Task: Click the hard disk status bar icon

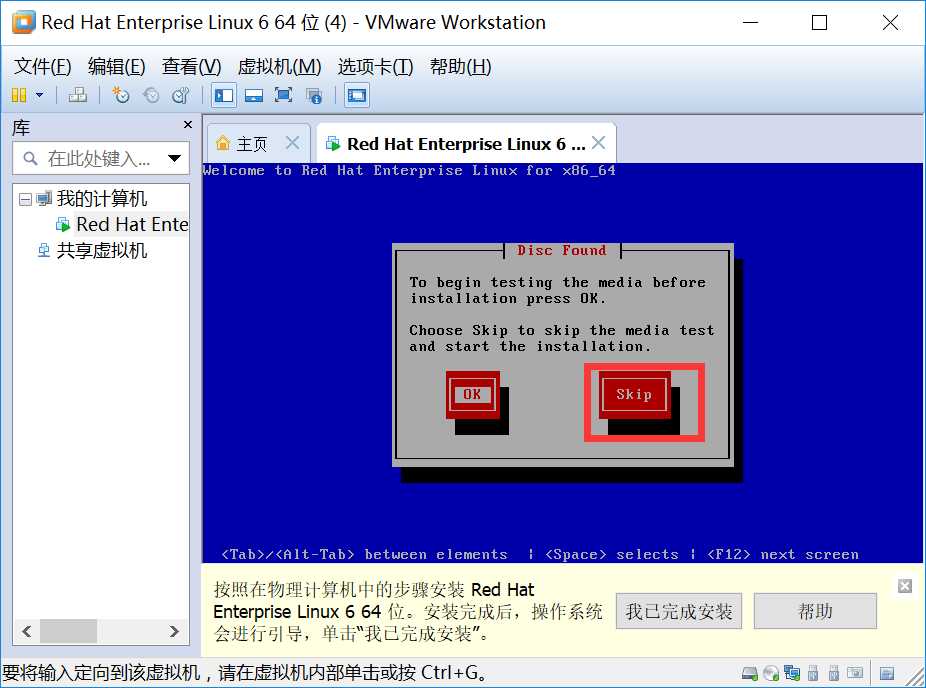Action: coord(750,673)
